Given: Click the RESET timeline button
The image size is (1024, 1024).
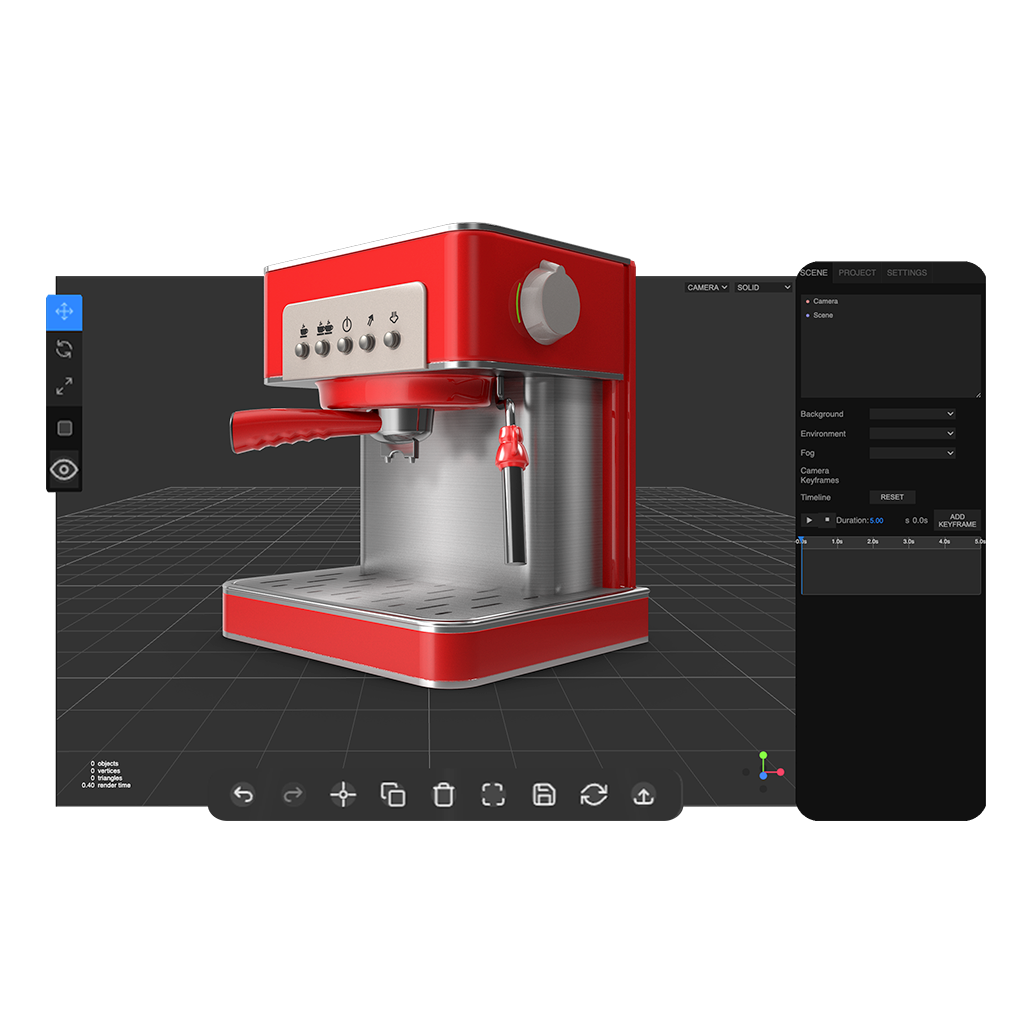Looking at the screenshot, I should (891, 497).
